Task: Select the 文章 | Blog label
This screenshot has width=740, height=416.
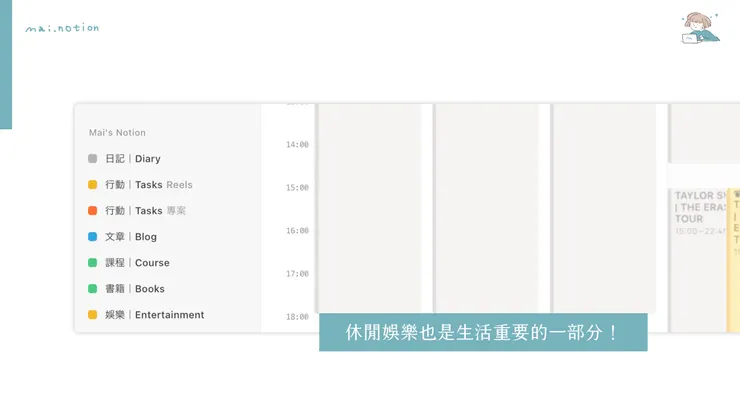Action: [x=131, y=237]
